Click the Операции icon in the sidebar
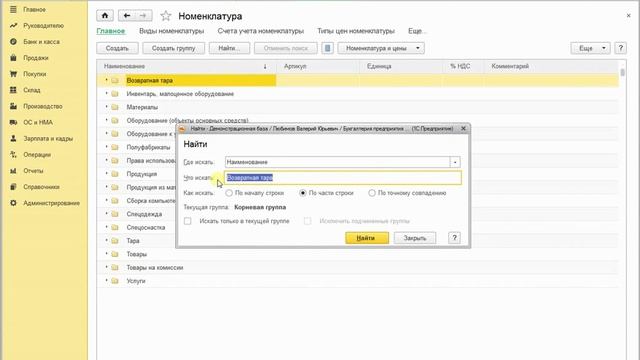Image resolution: width=640 pixels, height=360 pixels. click(x=13, y=154)
